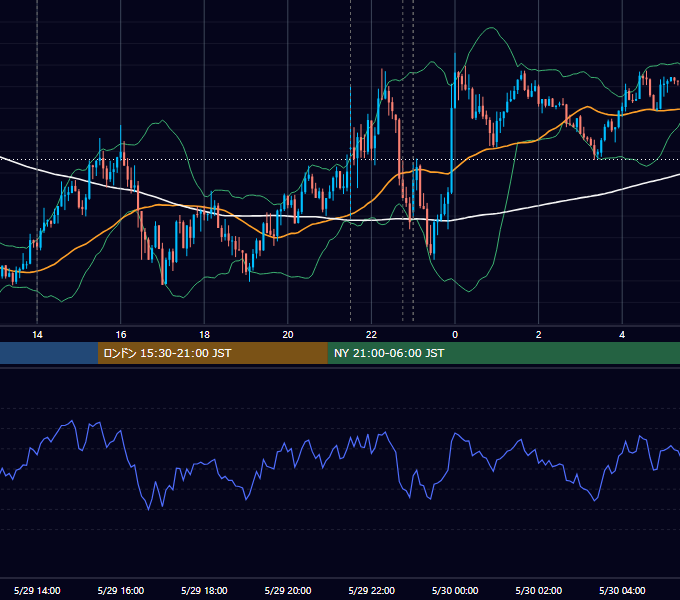Viewport: 680px width, 600px height.
Task: Click the 5/30 02:00 date label
Action: 539,590
